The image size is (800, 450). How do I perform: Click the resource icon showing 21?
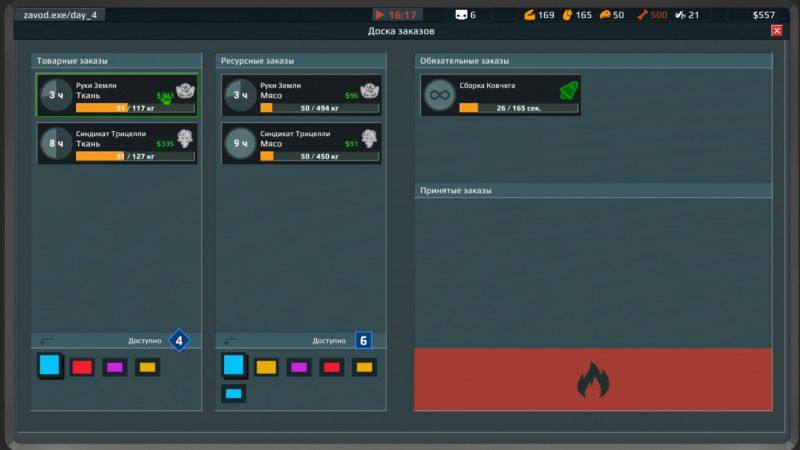click(x=680, y=15)
